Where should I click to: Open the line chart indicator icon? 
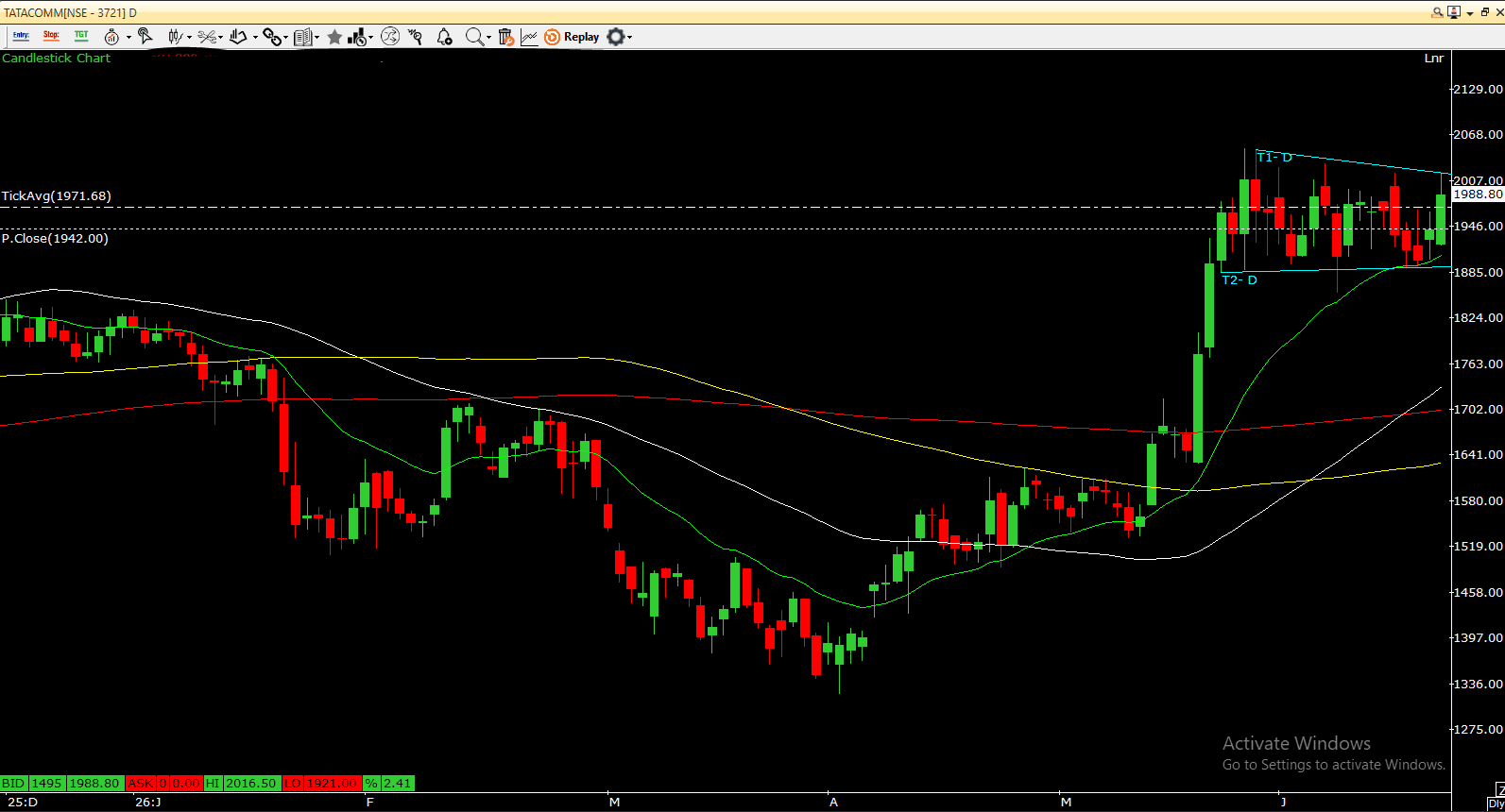point(529,37)
